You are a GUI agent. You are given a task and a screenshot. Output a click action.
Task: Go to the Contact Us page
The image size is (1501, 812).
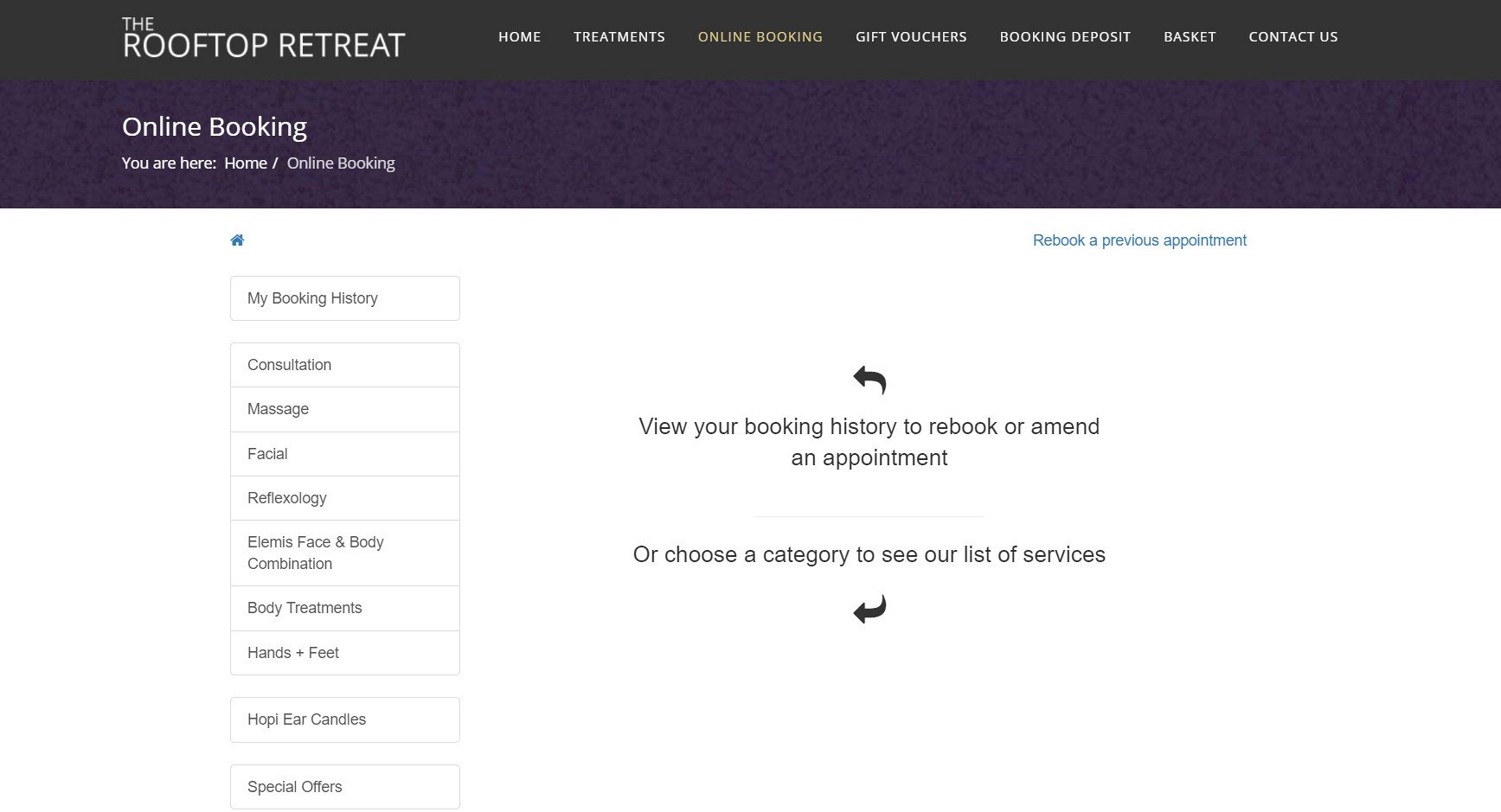click(x=1293, y=37)
